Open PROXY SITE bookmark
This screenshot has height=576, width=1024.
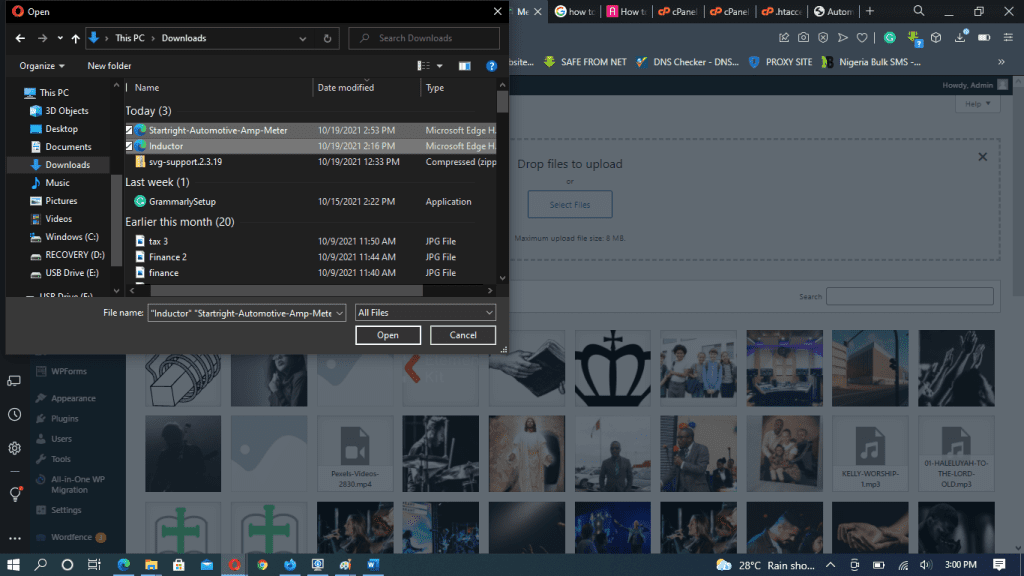pyautogui.click(x=780, y=62)
